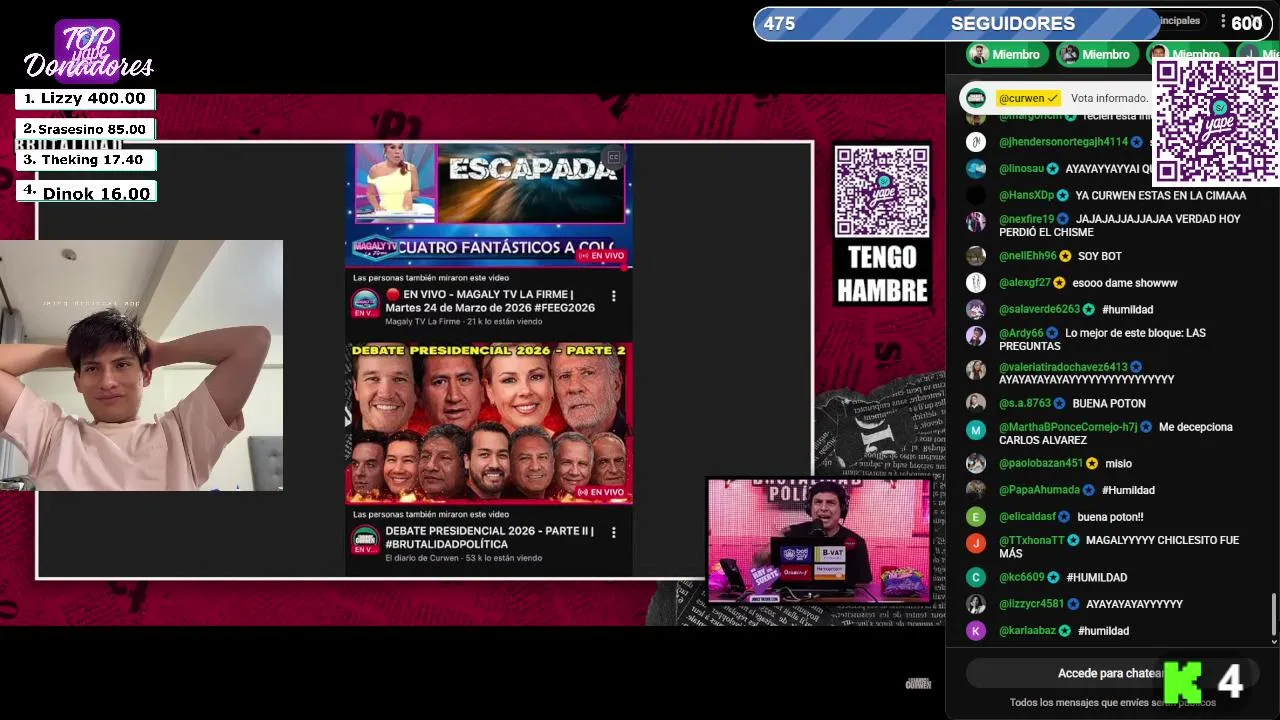Screen dimensions: 1280x720
Task: Click the streamer webcam with pink t-shirt
Action: 141,365
